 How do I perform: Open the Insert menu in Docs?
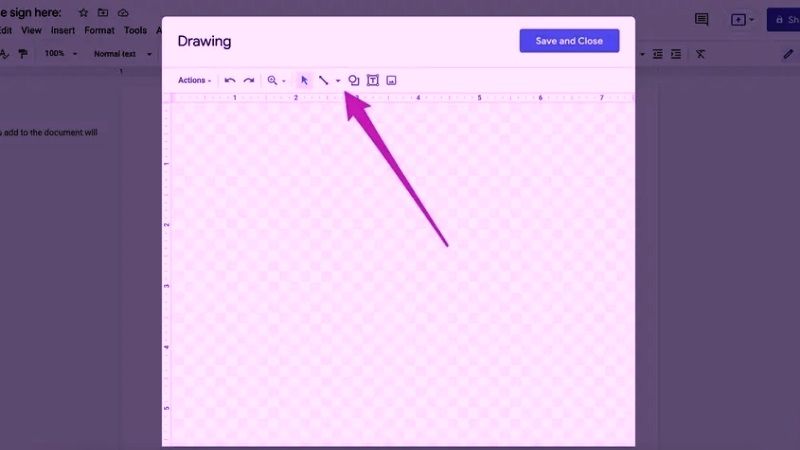pos(63,30)
